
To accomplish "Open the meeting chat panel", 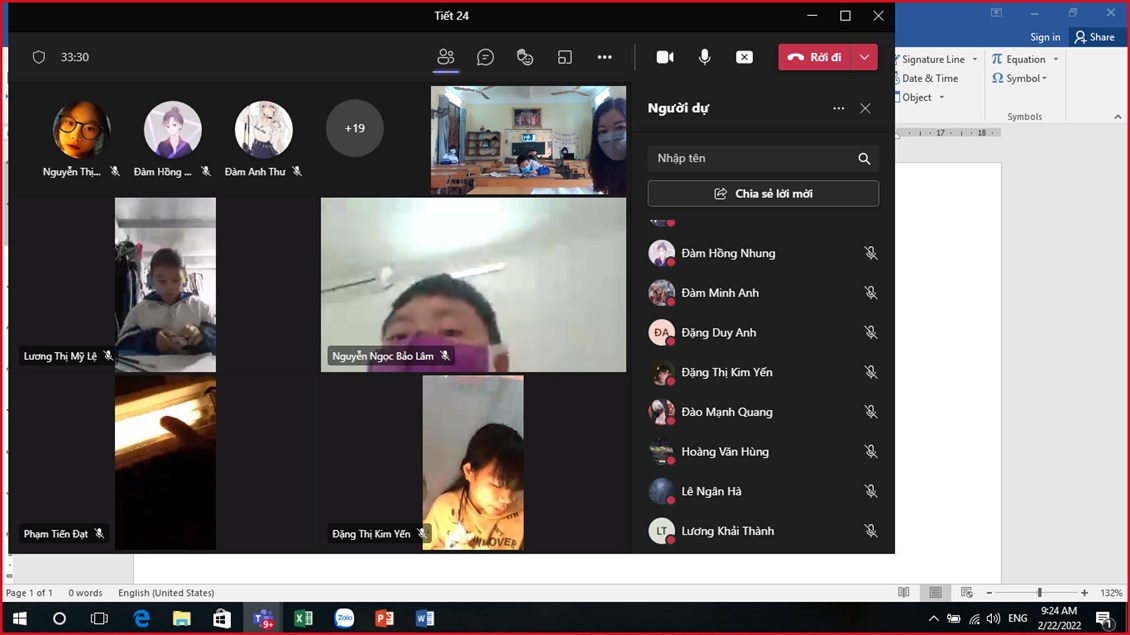I will point(485,58).
